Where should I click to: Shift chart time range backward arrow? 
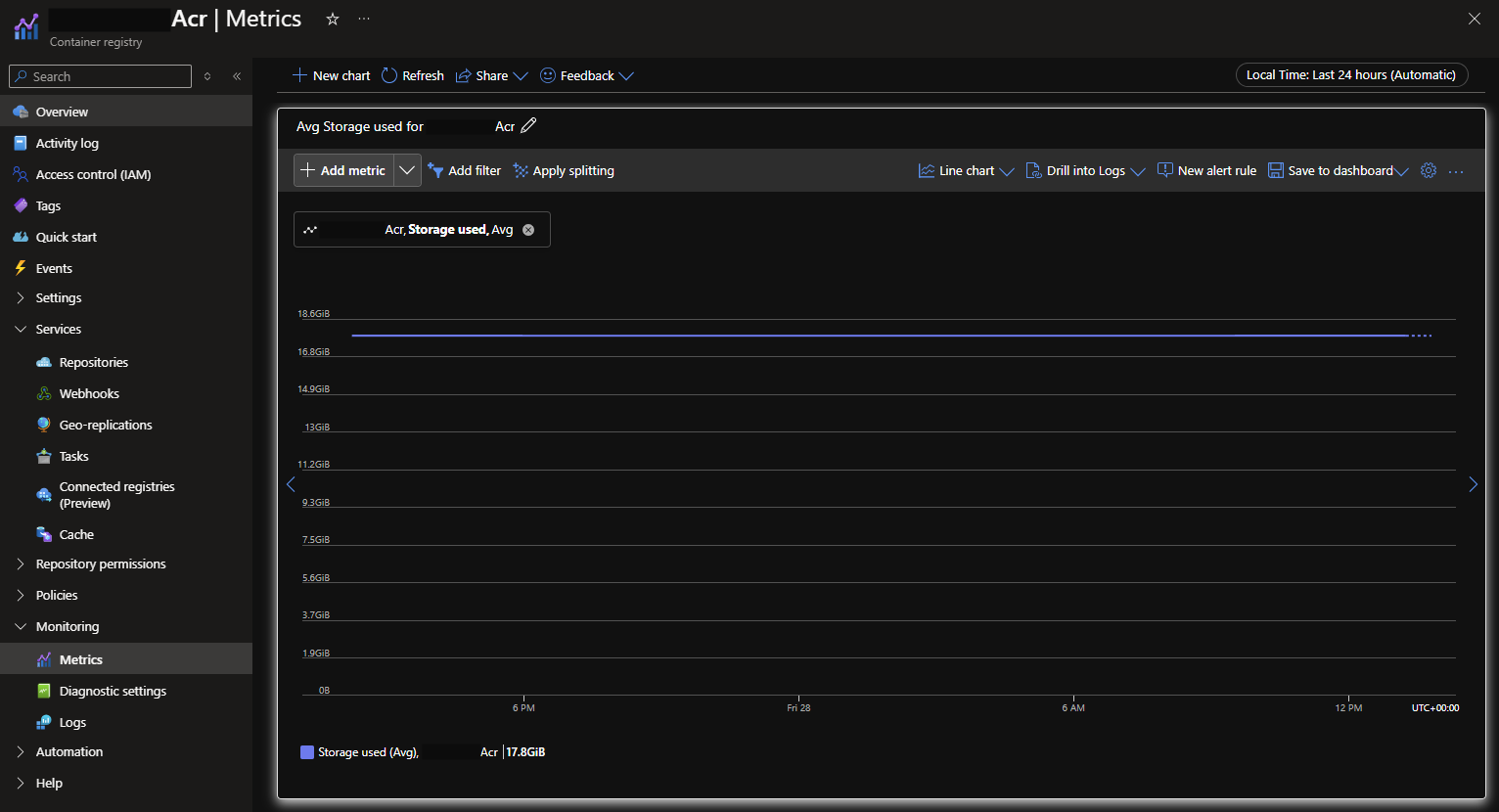point(291,484)
